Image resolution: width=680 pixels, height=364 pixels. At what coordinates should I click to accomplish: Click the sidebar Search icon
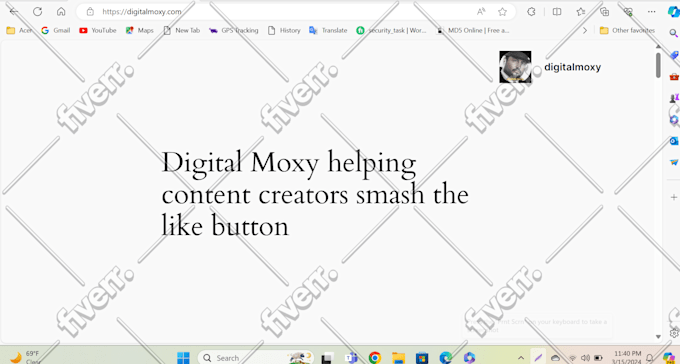[673, 33]
